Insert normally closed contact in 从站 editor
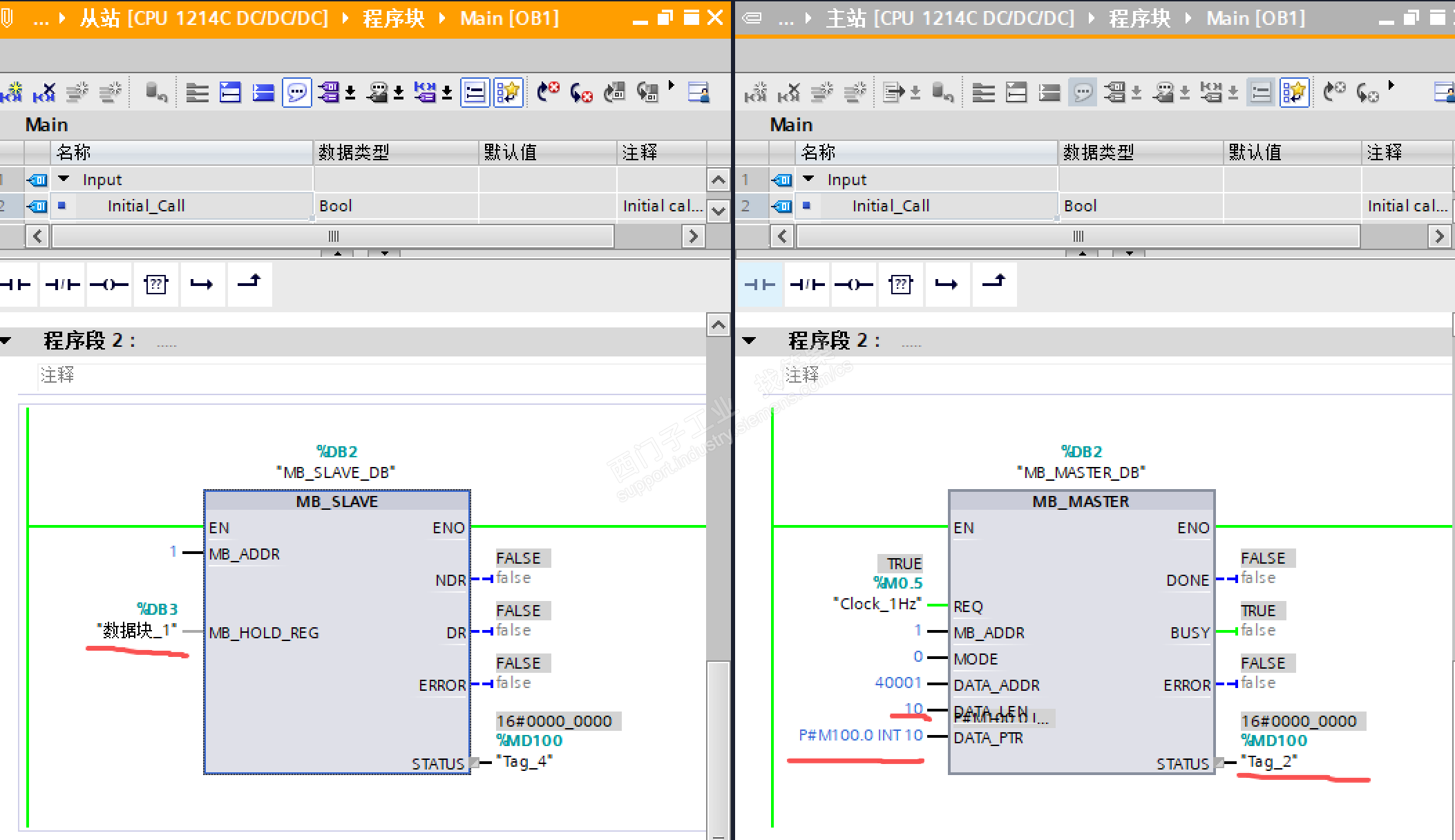Screen dimensions: 1455x840 pyautogui.click(x=62, y=284)
